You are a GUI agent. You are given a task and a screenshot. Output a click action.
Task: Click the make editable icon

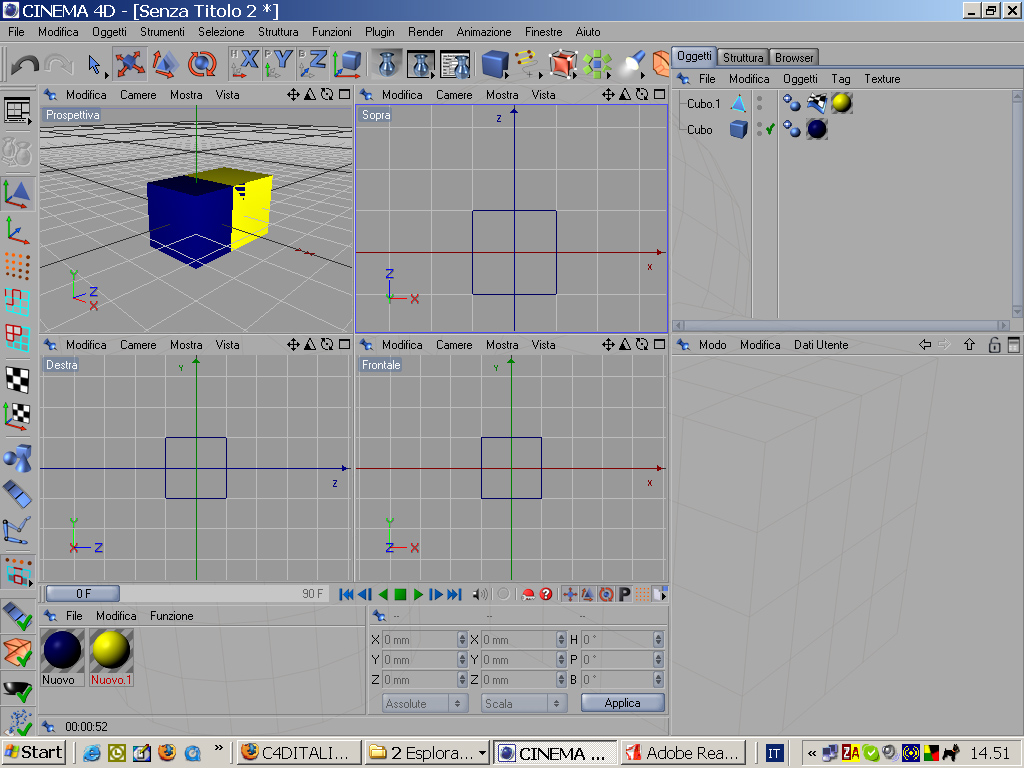tap(18, 152)
